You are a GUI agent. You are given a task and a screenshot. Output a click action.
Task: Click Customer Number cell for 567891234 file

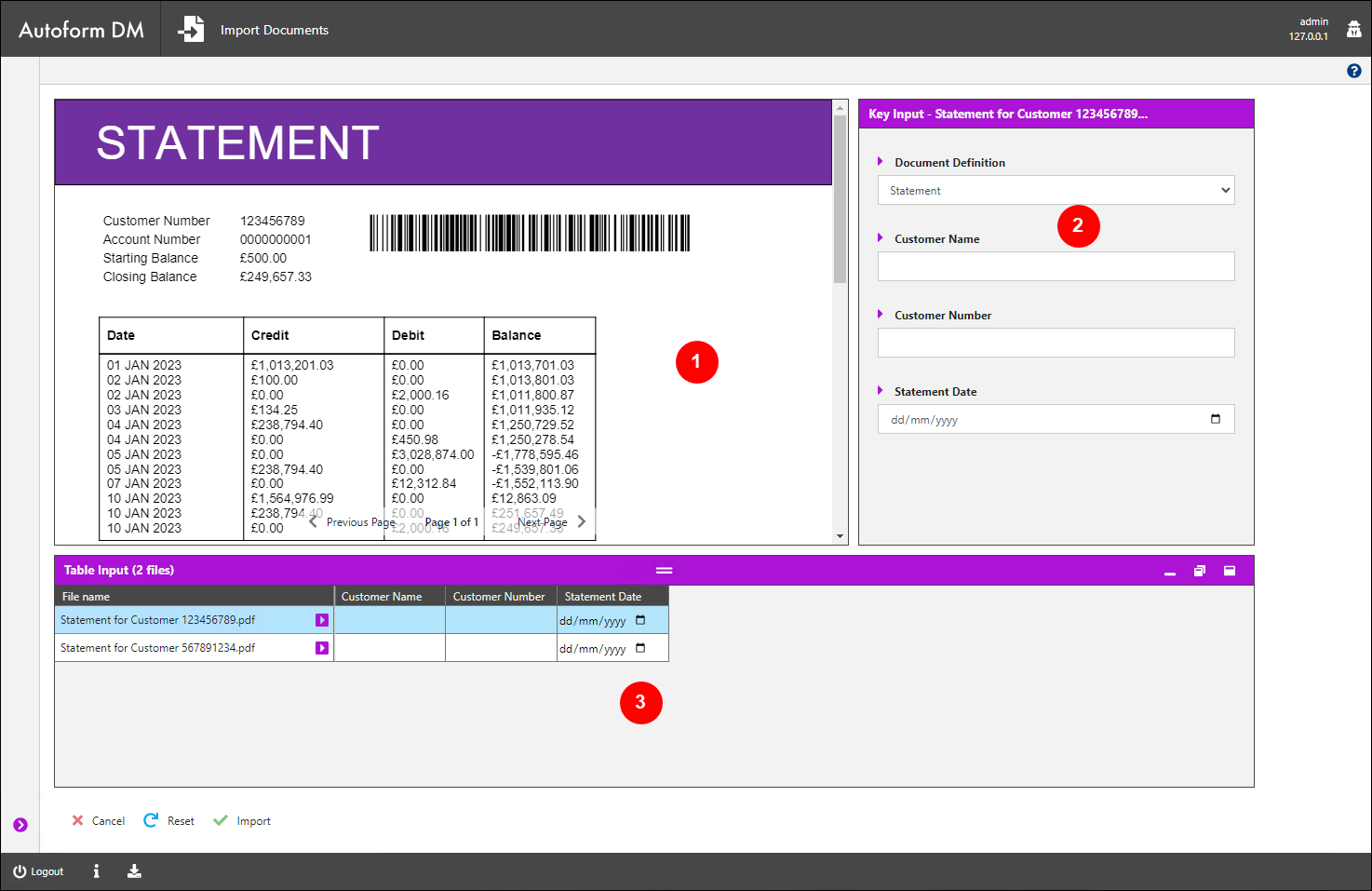click(x=501, y=648)
